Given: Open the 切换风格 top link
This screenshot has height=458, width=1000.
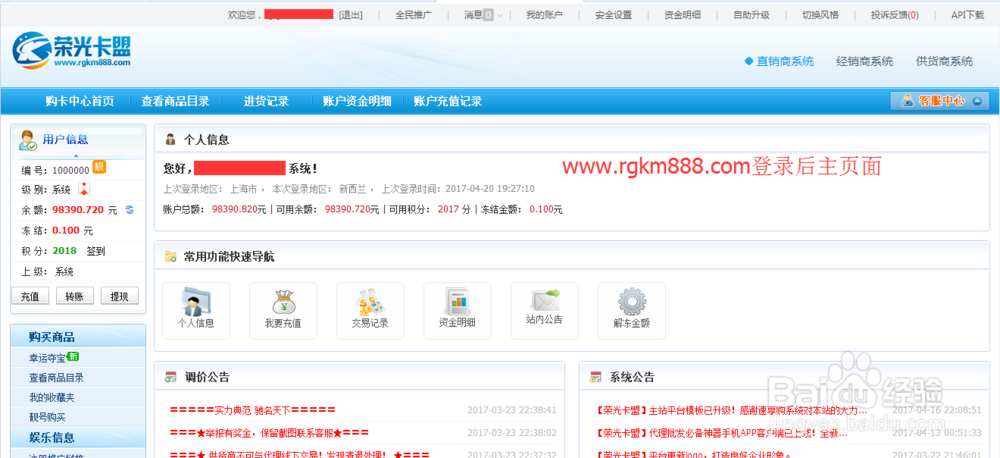Looking at the screenshot, I should tap(820, 15).
